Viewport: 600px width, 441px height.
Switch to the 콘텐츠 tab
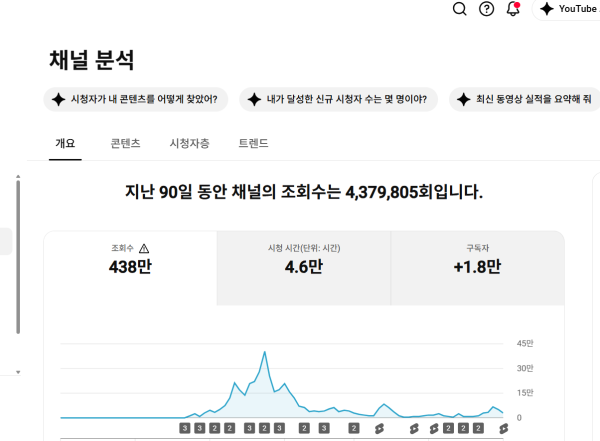pos(126,144)
